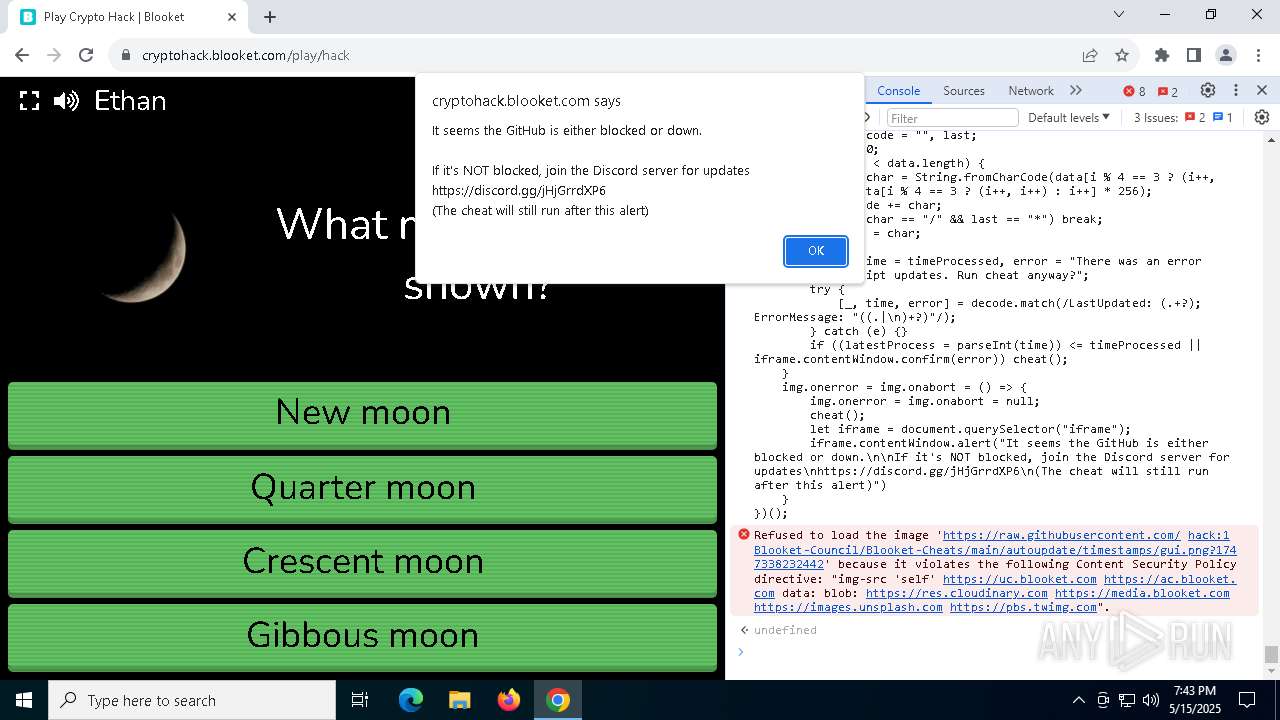Screen dimensions: 1280x720
Task: Open Chrome extensions puzzle icon
Action: [1162, 55]
